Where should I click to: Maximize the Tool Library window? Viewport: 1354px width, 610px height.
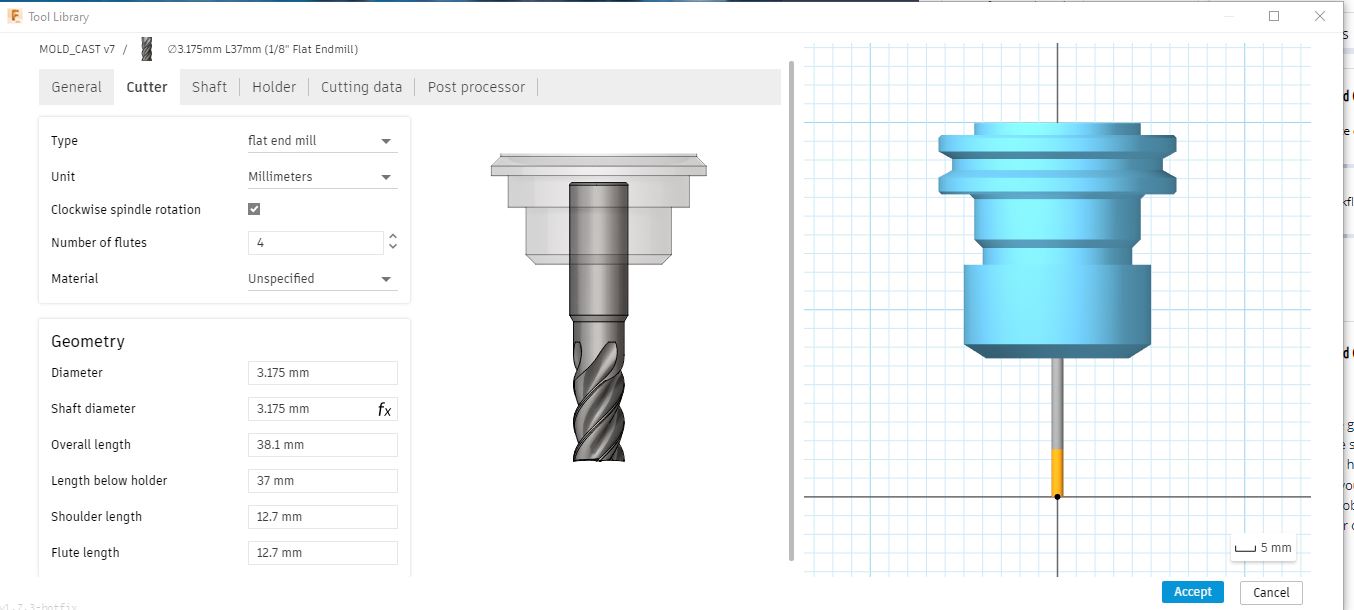coord(1274,16)
